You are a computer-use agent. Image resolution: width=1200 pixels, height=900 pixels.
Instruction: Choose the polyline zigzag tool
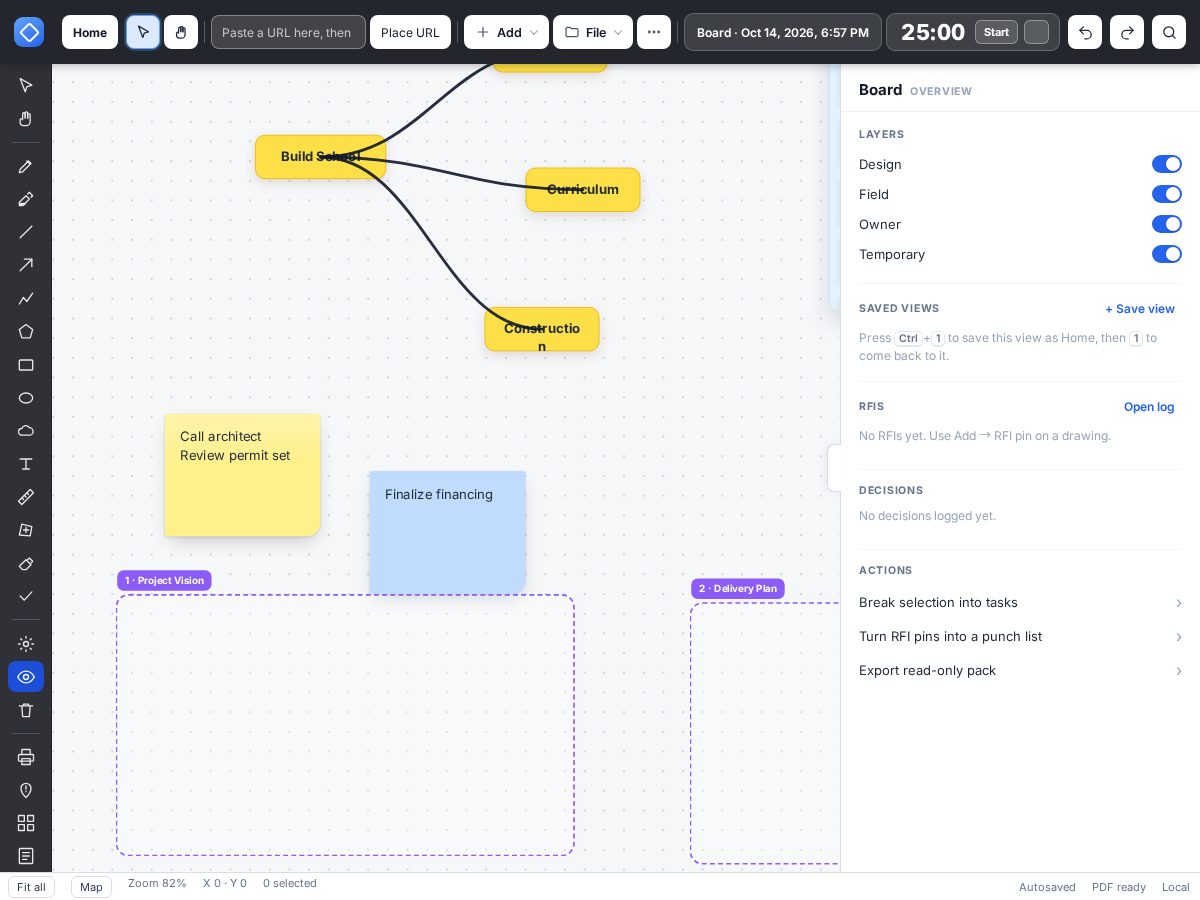26,298
